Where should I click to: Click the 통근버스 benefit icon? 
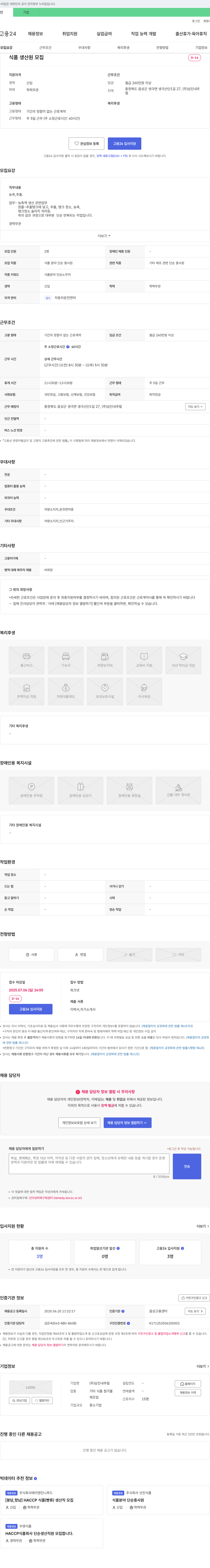click(x=27, y=660)
